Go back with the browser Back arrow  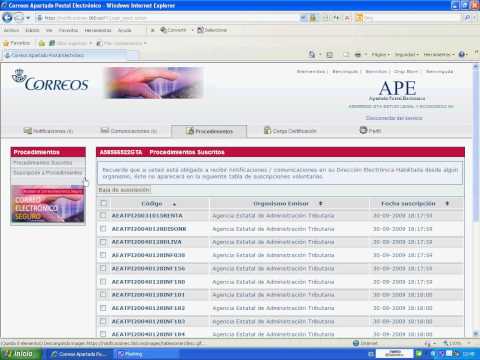click(7, 17)
